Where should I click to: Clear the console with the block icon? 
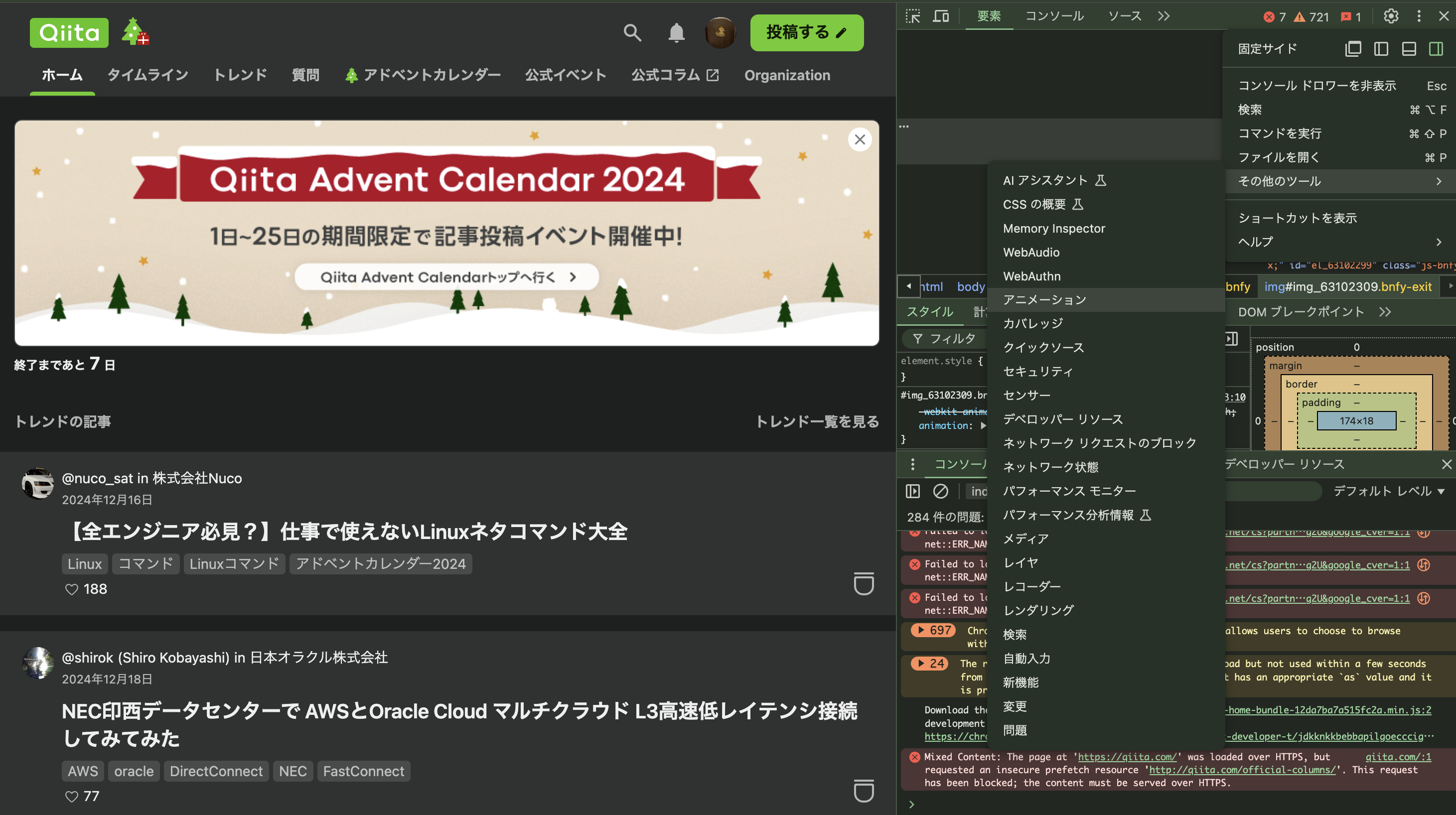(x=941, y=491)
